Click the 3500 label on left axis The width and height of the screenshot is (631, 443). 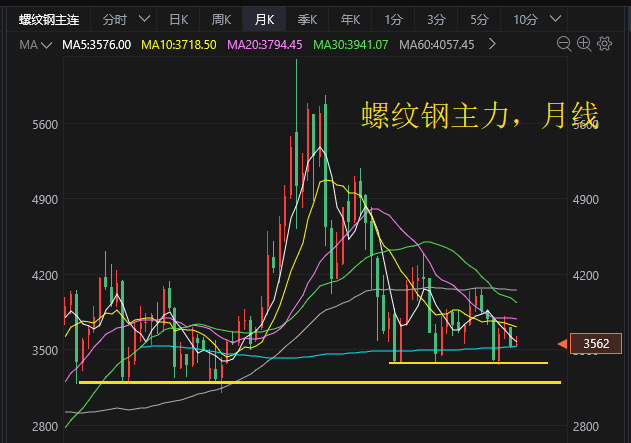click(x=45, y=350)
